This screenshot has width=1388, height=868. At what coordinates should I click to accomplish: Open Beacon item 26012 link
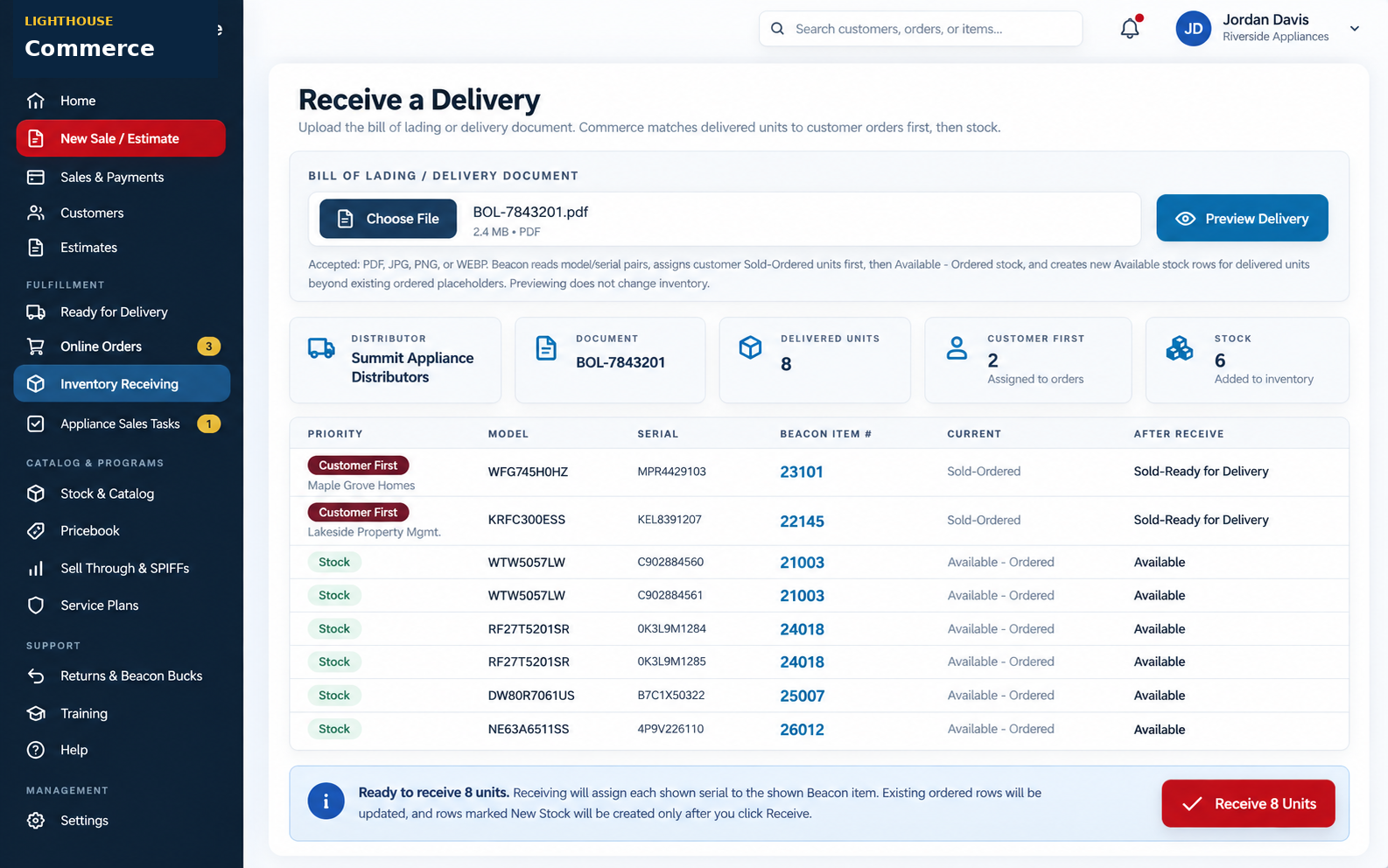[x=802, y=730]
